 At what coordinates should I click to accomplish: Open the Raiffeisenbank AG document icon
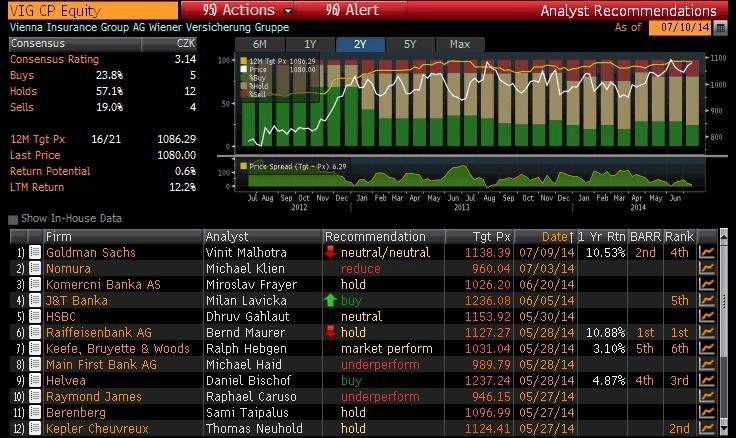[x=35, y=332]
